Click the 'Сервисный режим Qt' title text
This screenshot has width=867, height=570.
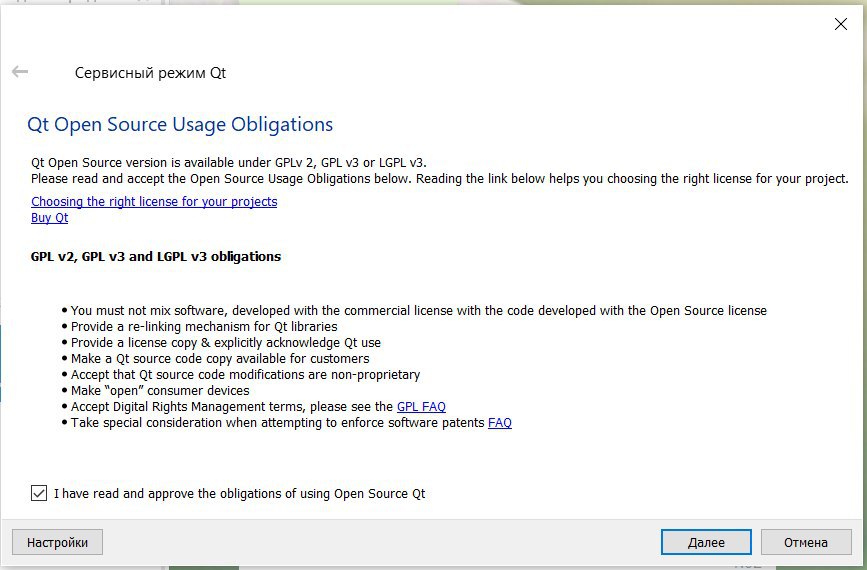(x=150, y=72)
